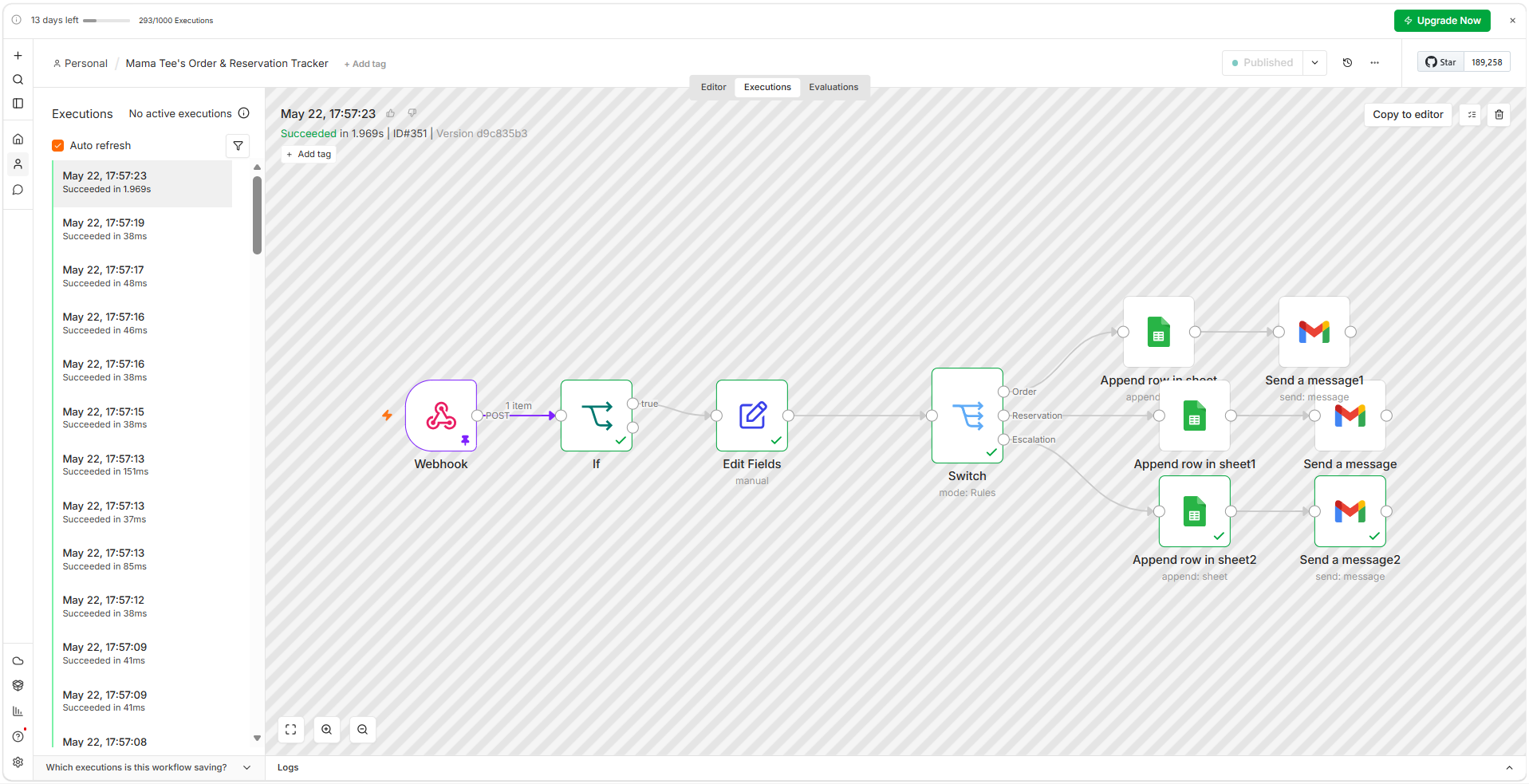Open the help question mark icon
Screen dimensions: 1529x784
(x=18, y=737)
